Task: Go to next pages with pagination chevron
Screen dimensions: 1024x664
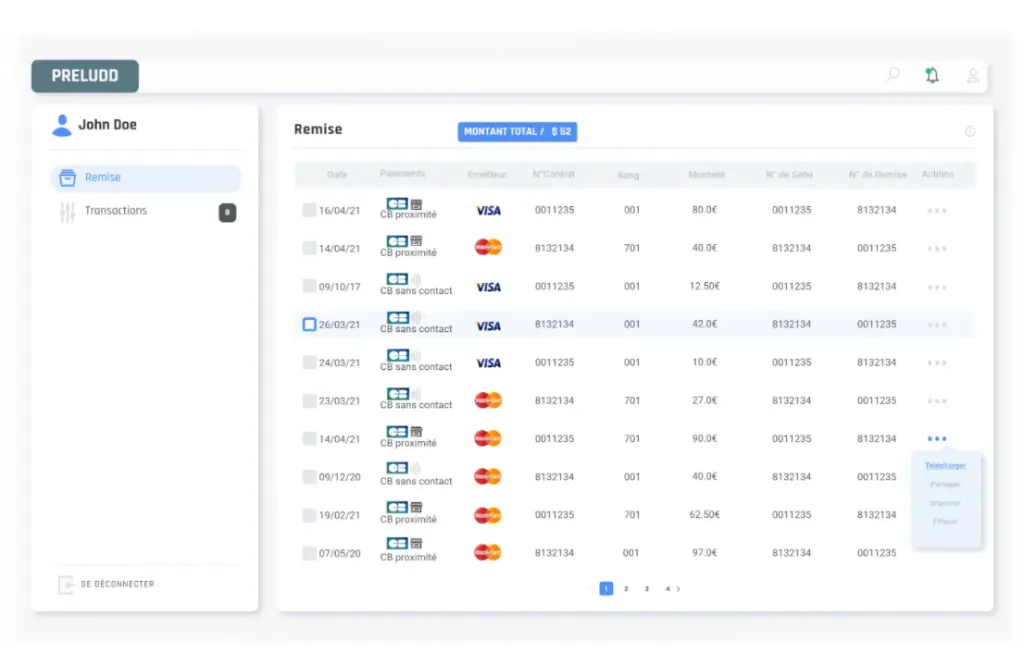Action: coord(679,589)
